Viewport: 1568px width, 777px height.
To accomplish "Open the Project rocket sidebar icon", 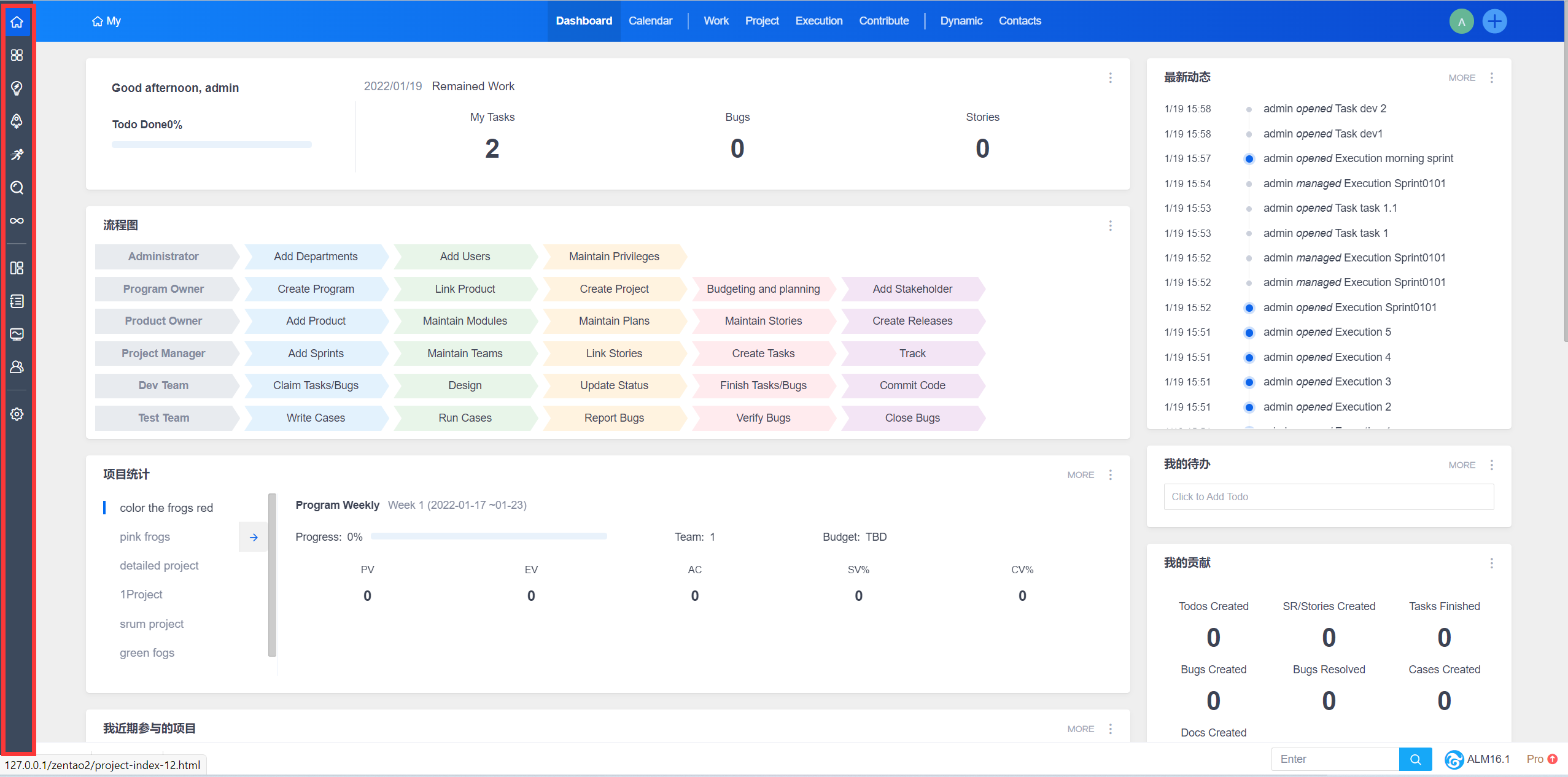I will tap(17, 121).
